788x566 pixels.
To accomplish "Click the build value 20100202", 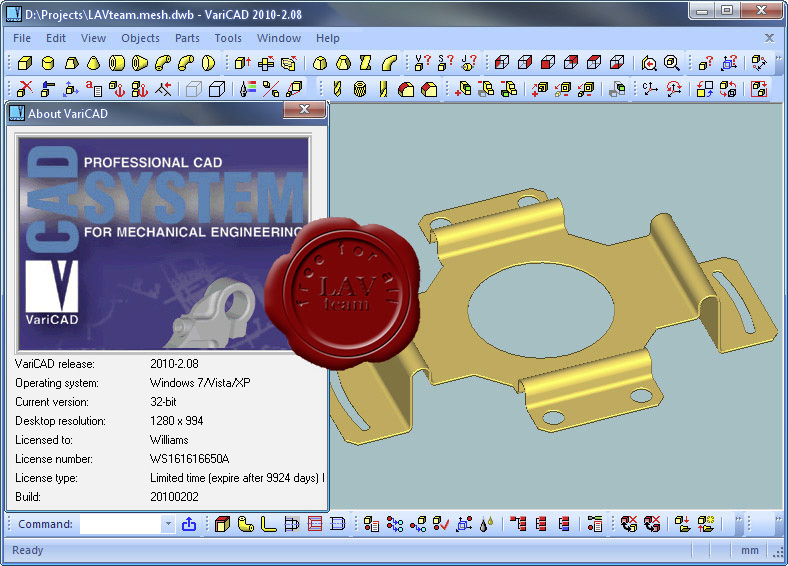I will 174,497.
